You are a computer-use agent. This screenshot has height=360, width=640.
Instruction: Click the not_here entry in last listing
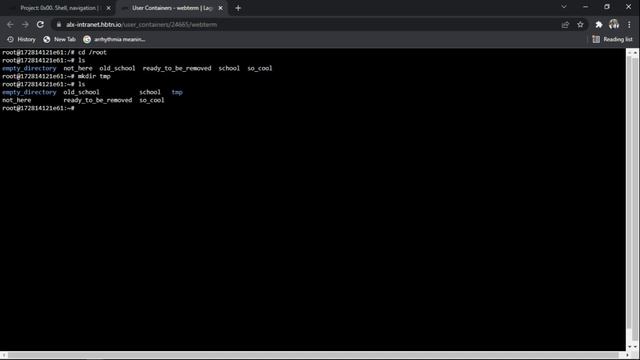[x=17, y=100]
